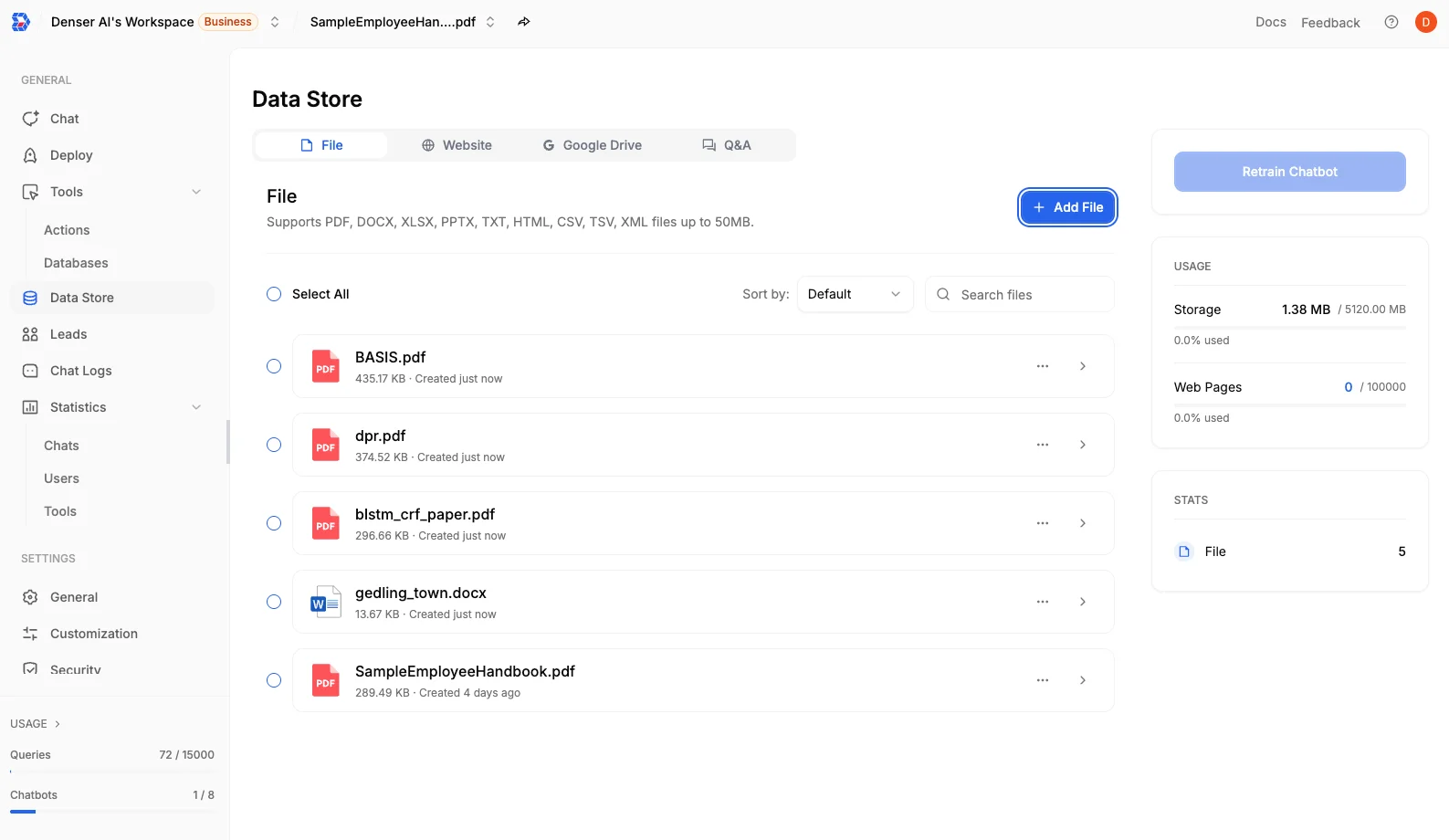1449x840 pixels.
Task: Expand blstm_crf_paper.pdf details chevron
Action: click(1083, 523)
